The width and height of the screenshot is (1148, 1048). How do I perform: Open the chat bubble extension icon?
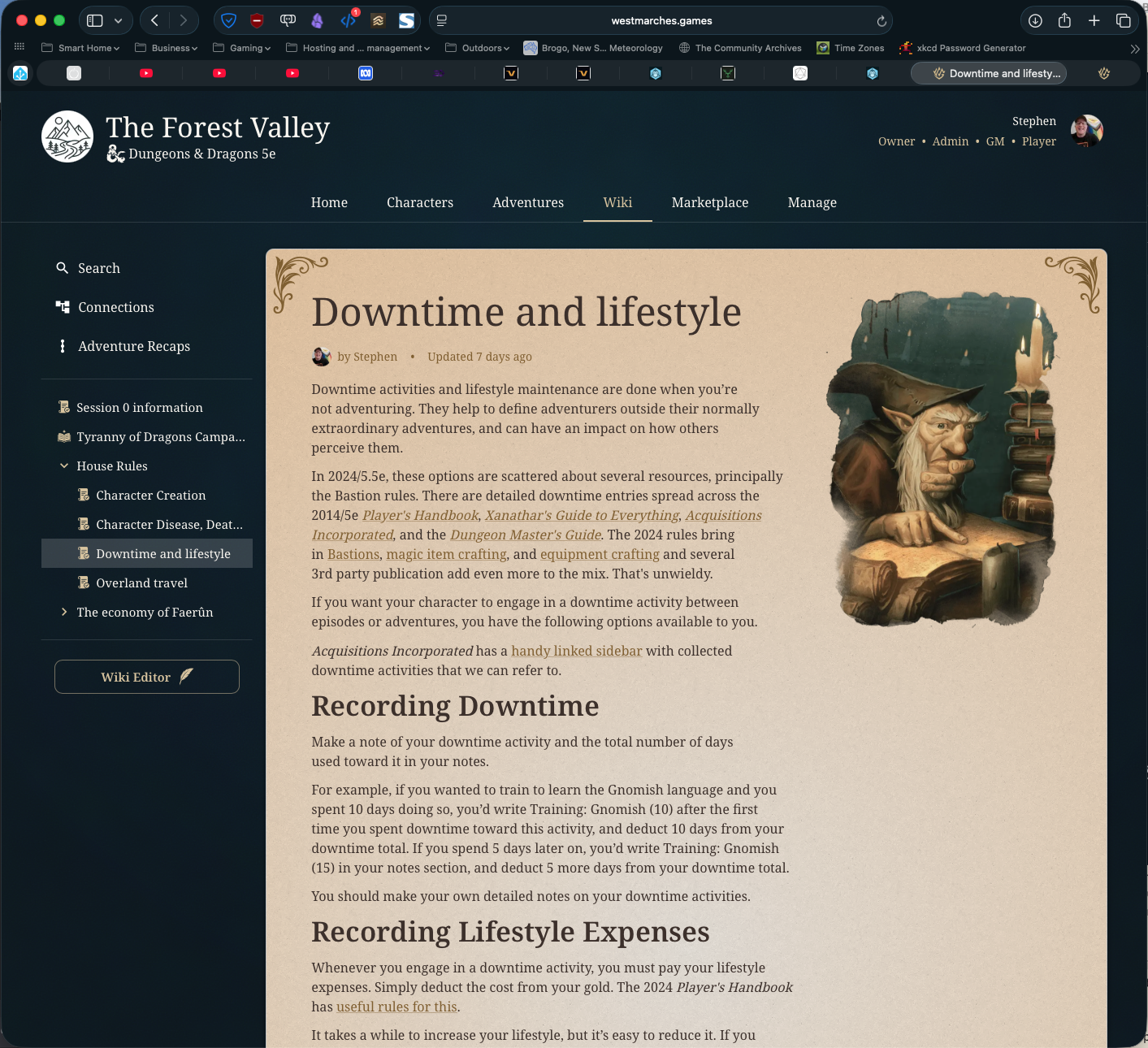[288, 20]
